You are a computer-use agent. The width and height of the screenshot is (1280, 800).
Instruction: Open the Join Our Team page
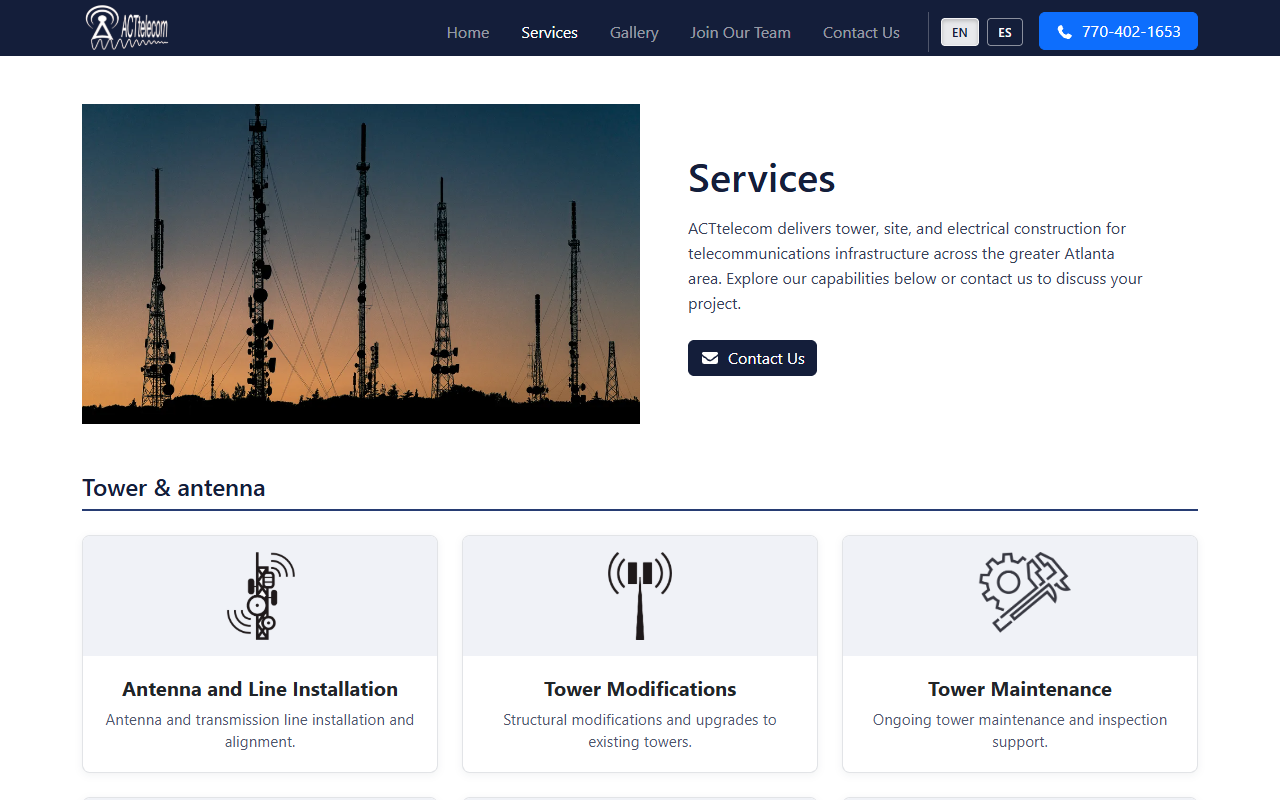click(x=740, y=32)
